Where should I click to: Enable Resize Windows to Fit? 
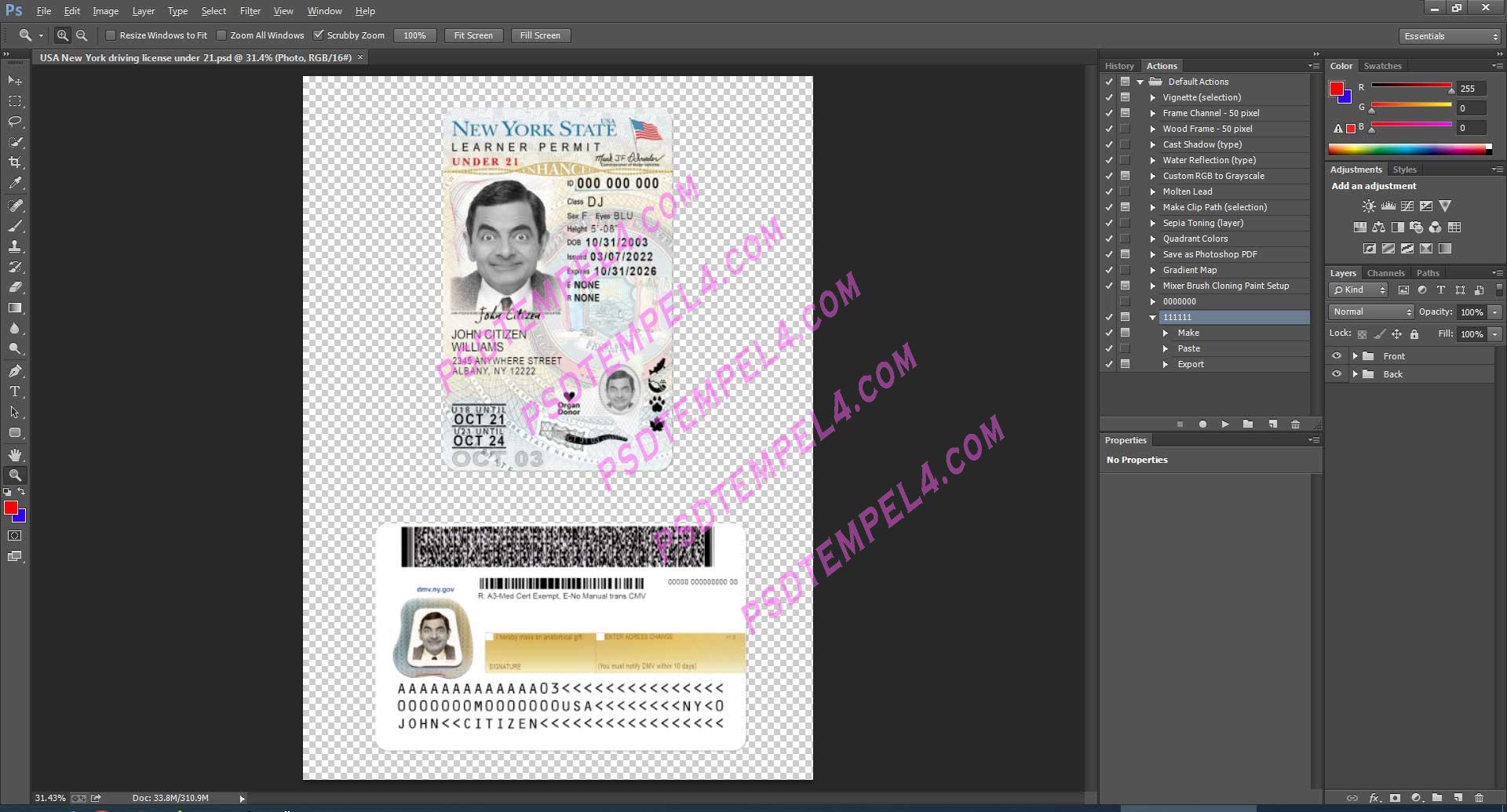111,35
